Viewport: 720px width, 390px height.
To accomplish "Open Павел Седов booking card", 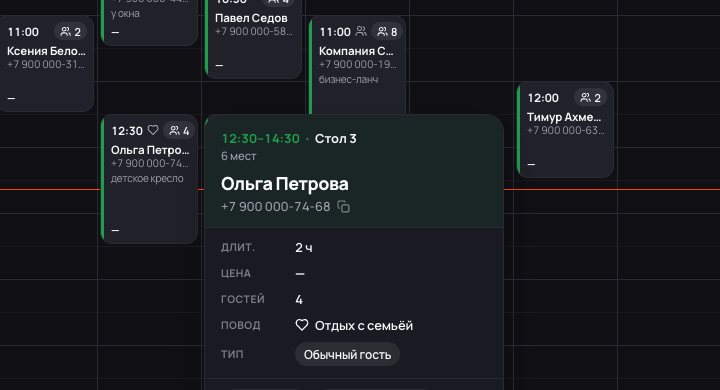I will pyautogui.click(x=253, y=39).
